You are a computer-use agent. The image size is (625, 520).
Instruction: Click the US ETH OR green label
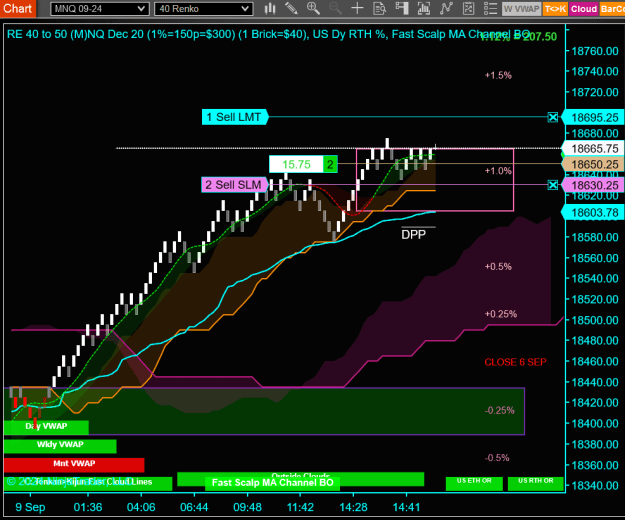(x=474, y=483)
